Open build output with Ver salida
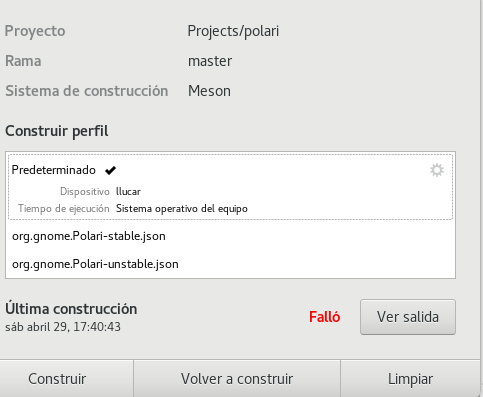The height and width of the screenshot is (397, 483). tap(408, 317)
